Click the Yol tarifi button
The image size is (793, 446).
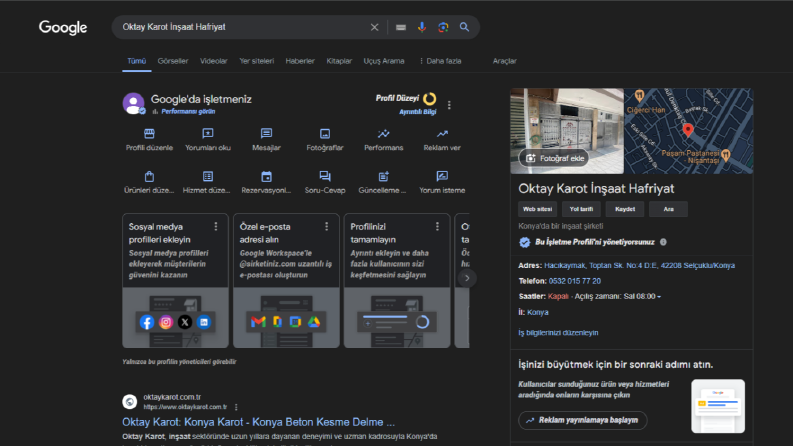[581, 209]
